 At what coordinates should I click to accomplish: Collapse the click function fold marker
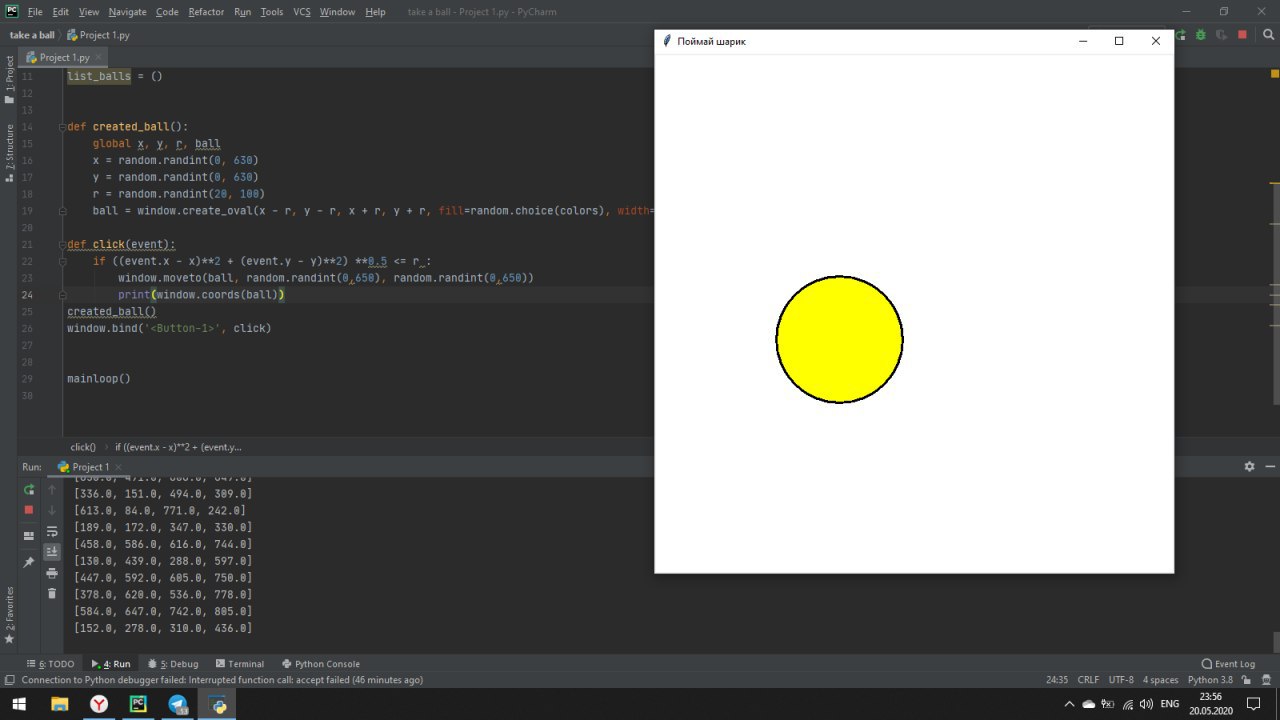[63, 244]
